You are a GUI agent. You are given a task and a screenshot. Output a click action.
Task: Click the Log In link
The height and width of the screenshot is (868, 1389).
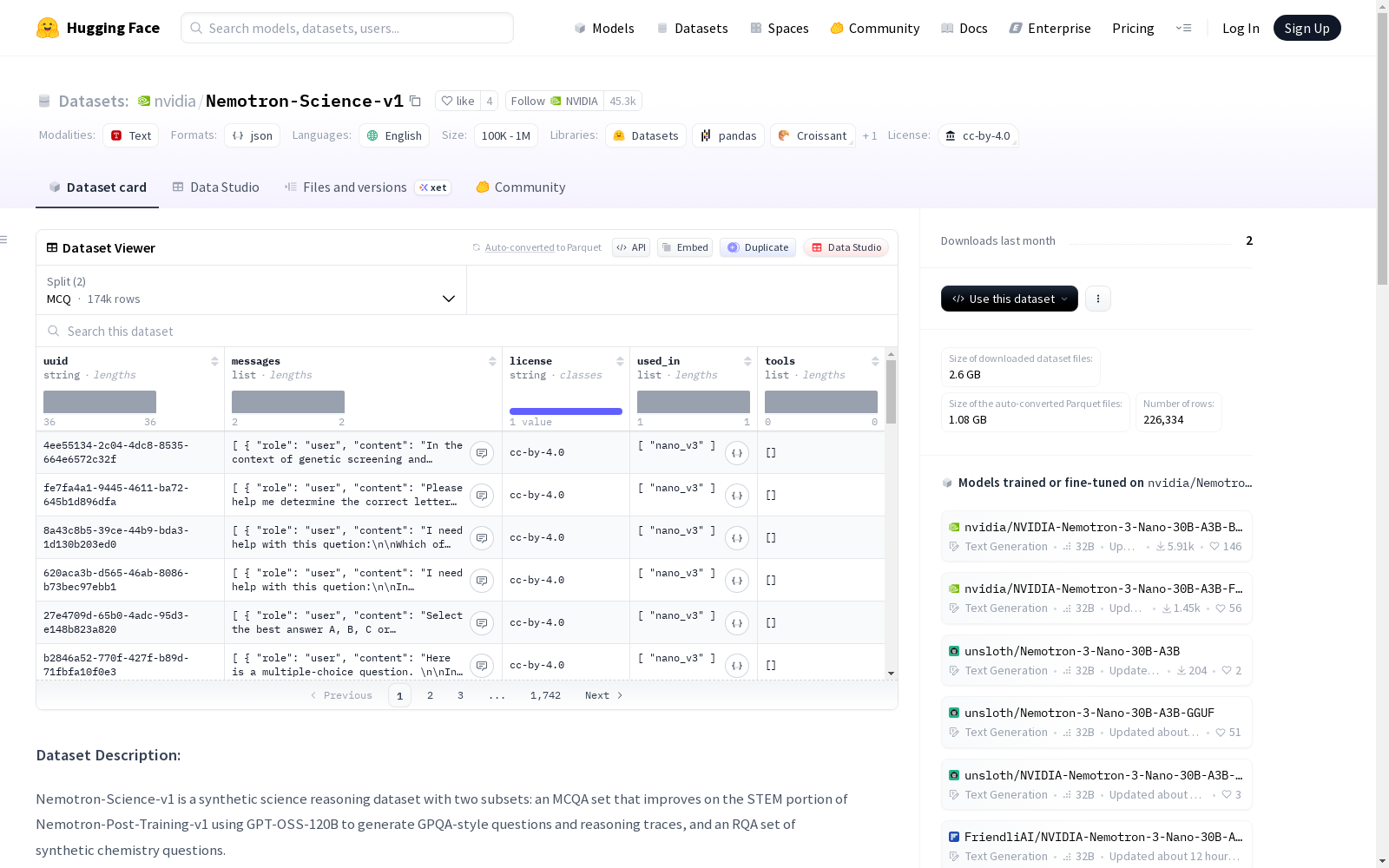(1241, 28)
